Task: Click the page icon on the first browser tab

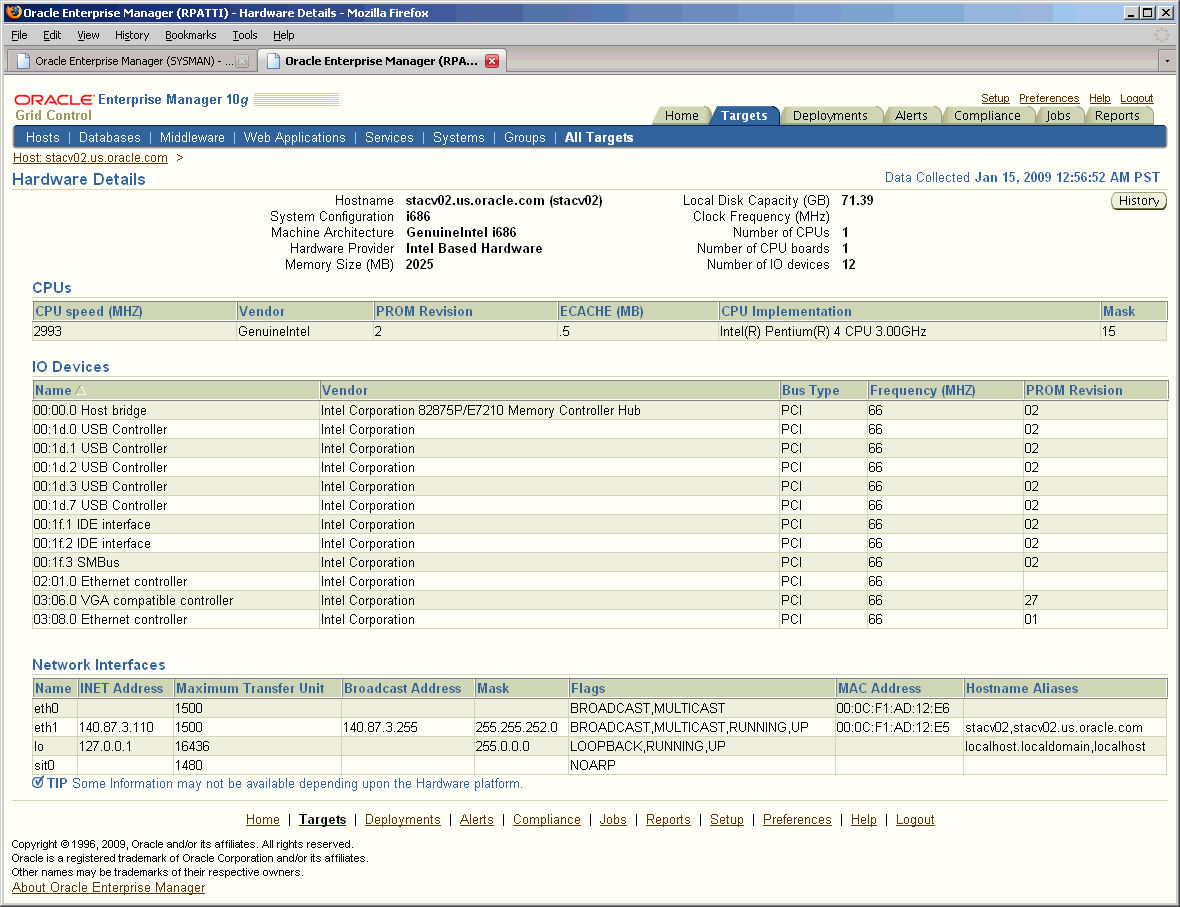Action: 22,60
